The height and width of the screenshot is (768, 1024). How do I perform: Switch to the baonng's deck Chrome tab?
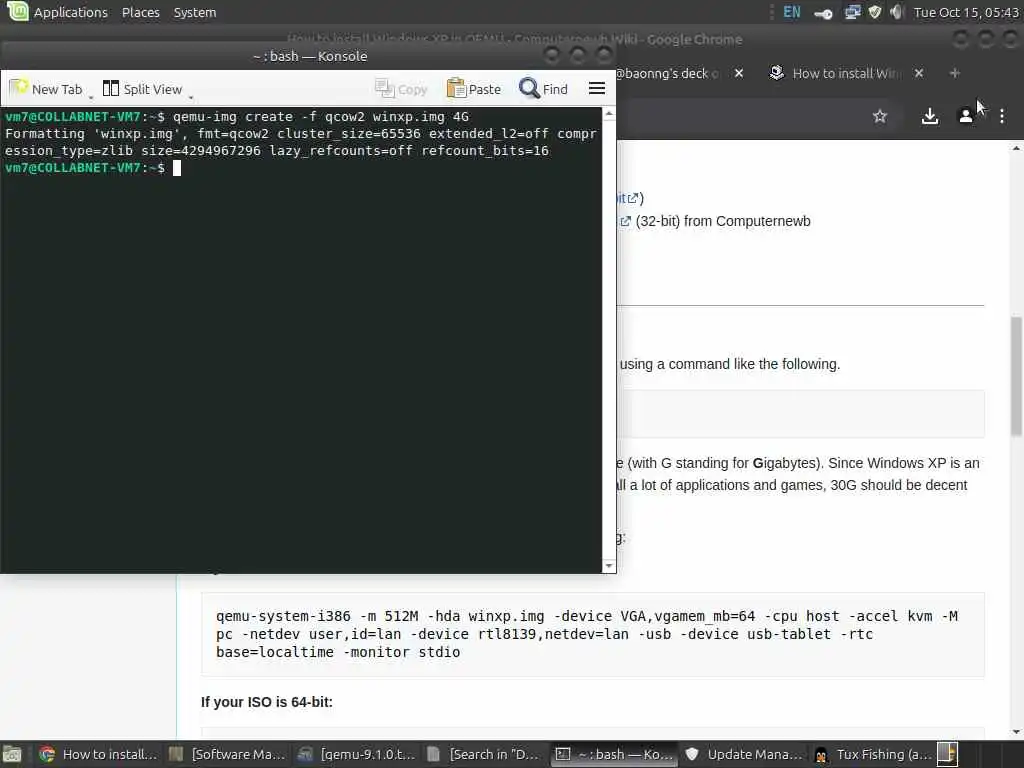pyautogui.click(x=666, y=73)
